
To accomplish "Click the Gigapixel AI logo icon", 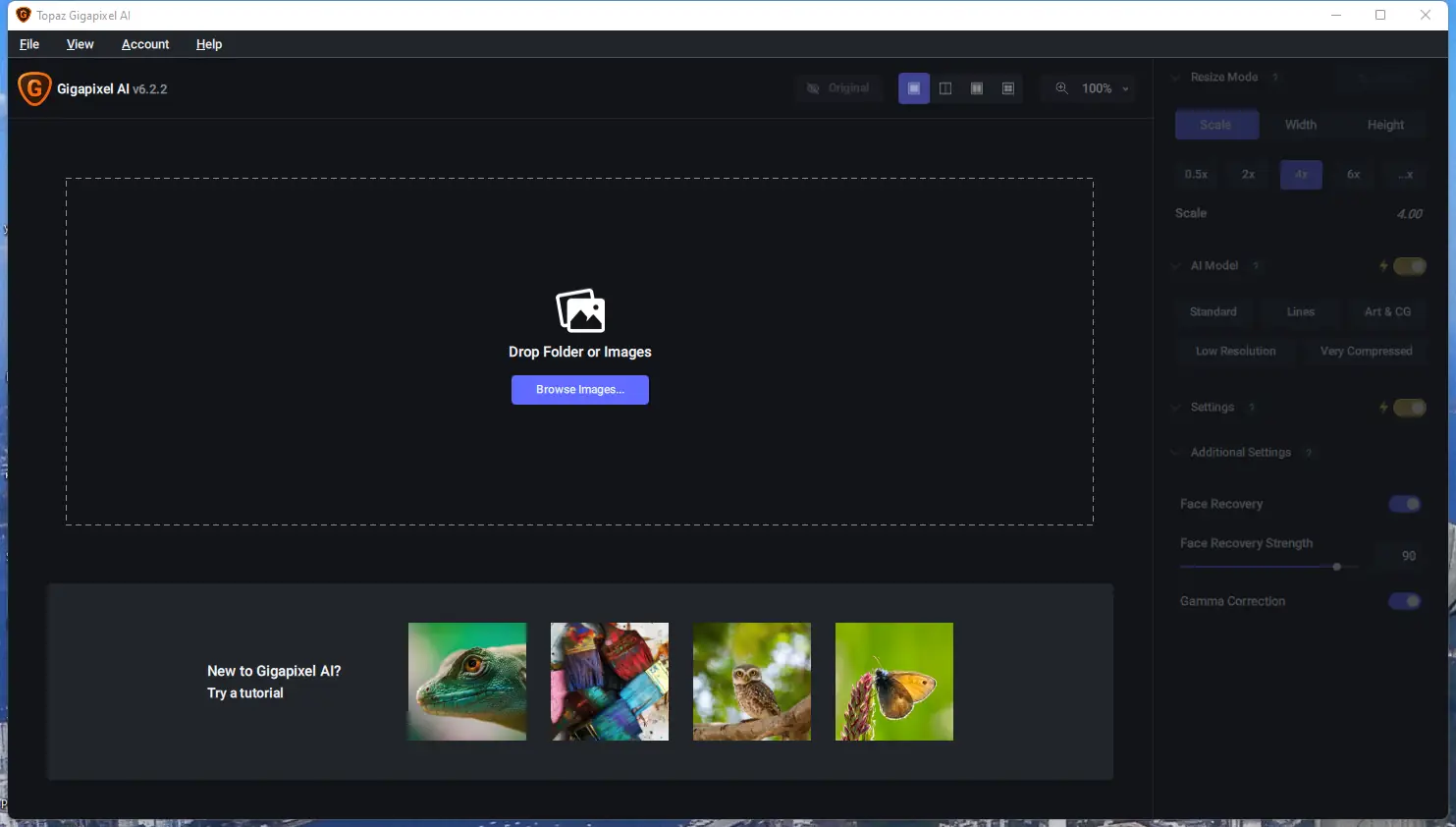I will coord(34,88).
